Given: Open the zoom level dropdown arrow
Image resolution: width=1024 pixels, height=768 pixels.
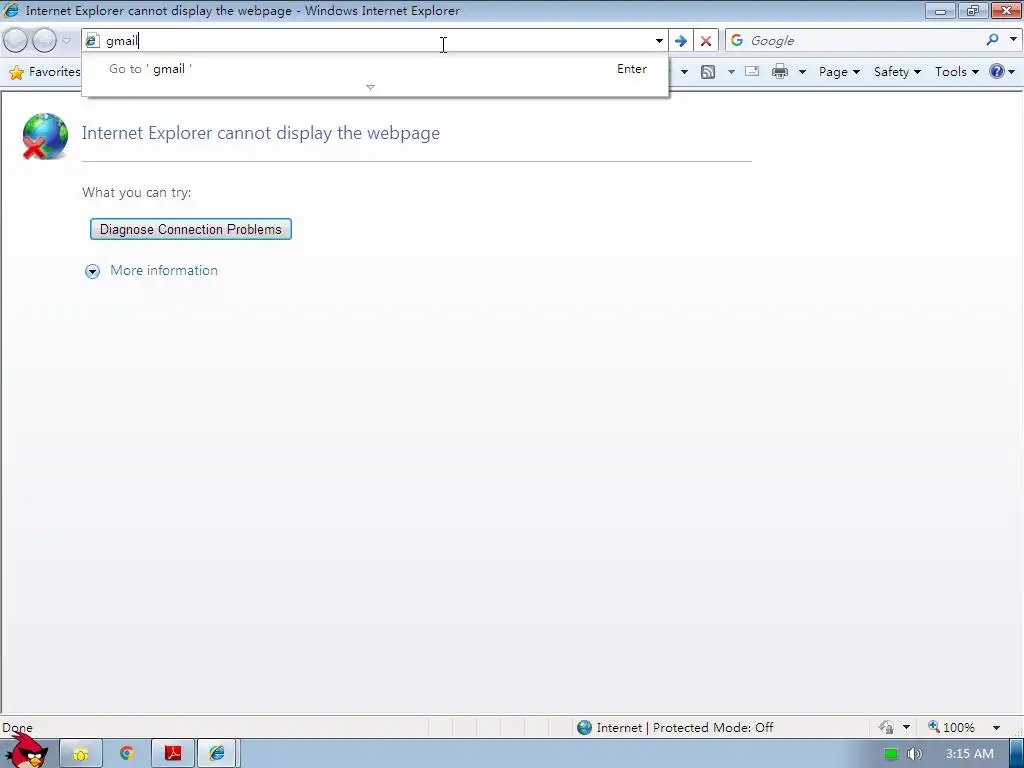Looking at the screenshot, I should coord(996,728).
